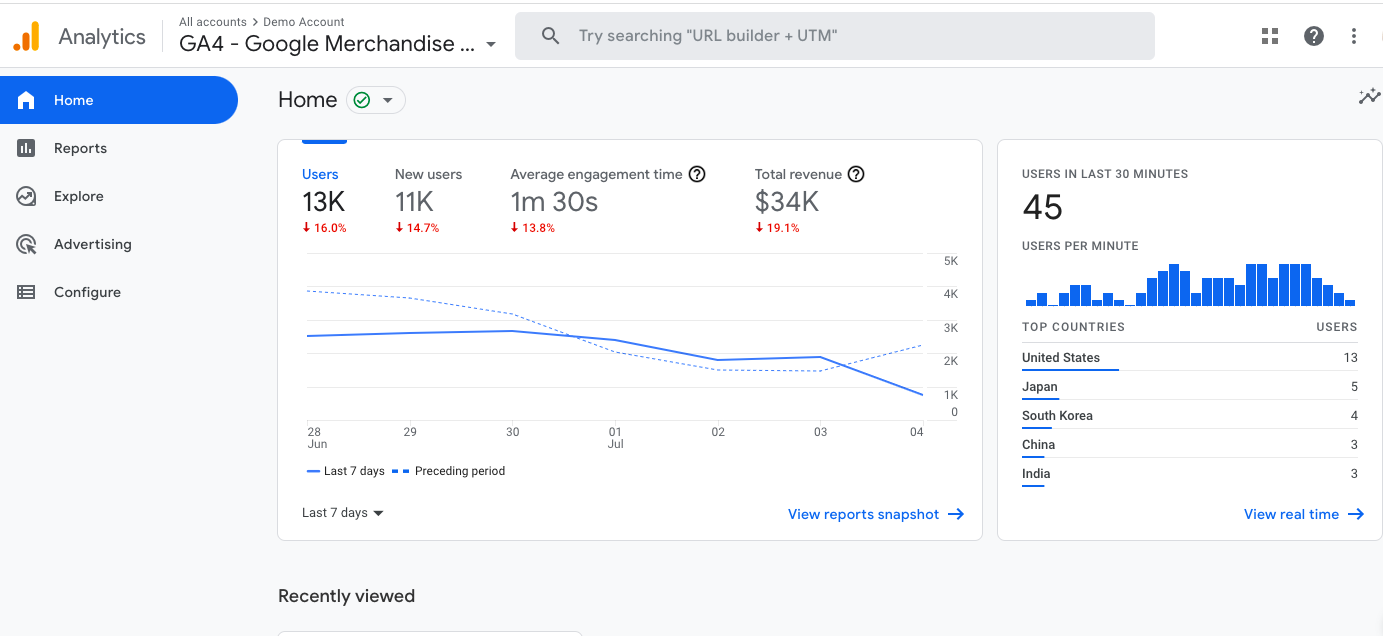Click arrow icon beside View reports snapshot
1383x636 pixels.
tap(956, 514)
